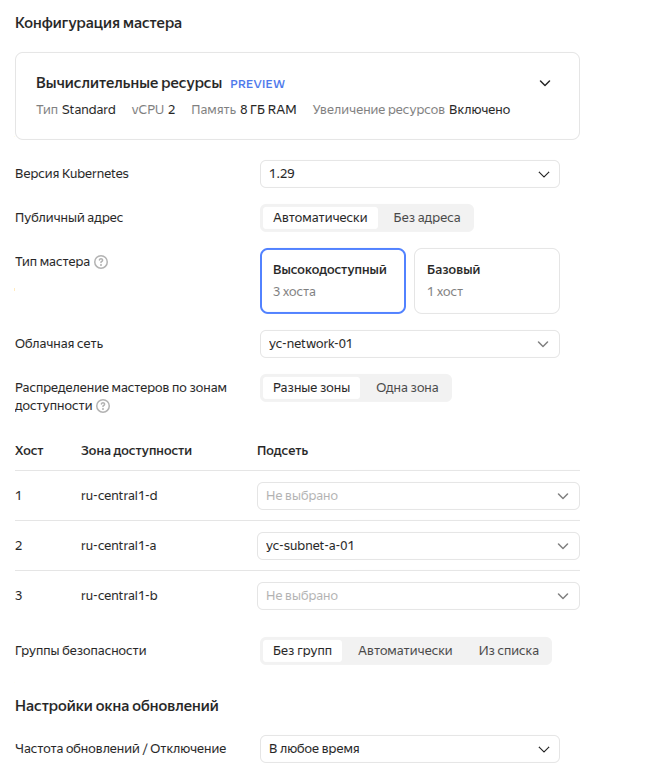Select Без групп security option
Screen dimensions: 651x763
301,651
